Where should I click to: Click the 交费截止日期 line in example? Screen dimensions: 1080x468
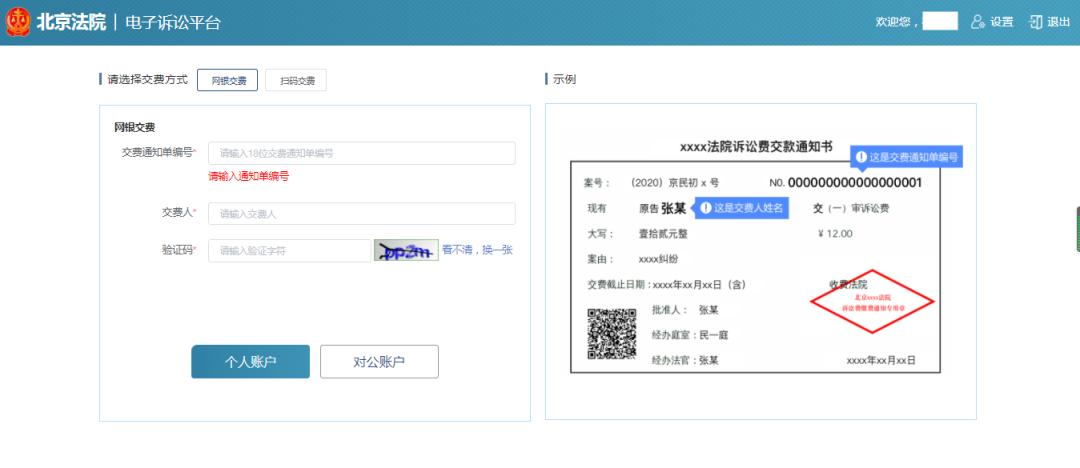[666, 285]
